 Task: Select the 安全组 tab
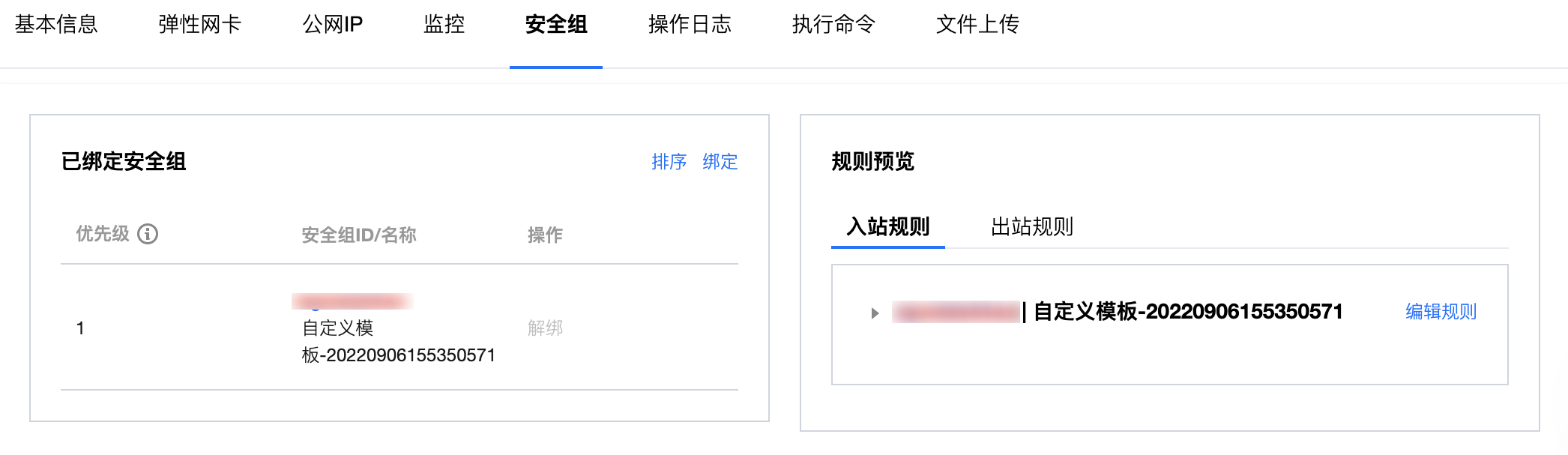(x=556, y=25)
